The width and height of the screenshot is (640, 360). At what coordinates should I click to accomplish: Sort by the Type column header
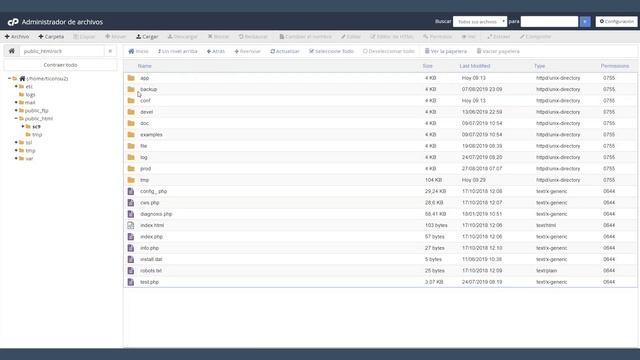click(x=540, y=66)
